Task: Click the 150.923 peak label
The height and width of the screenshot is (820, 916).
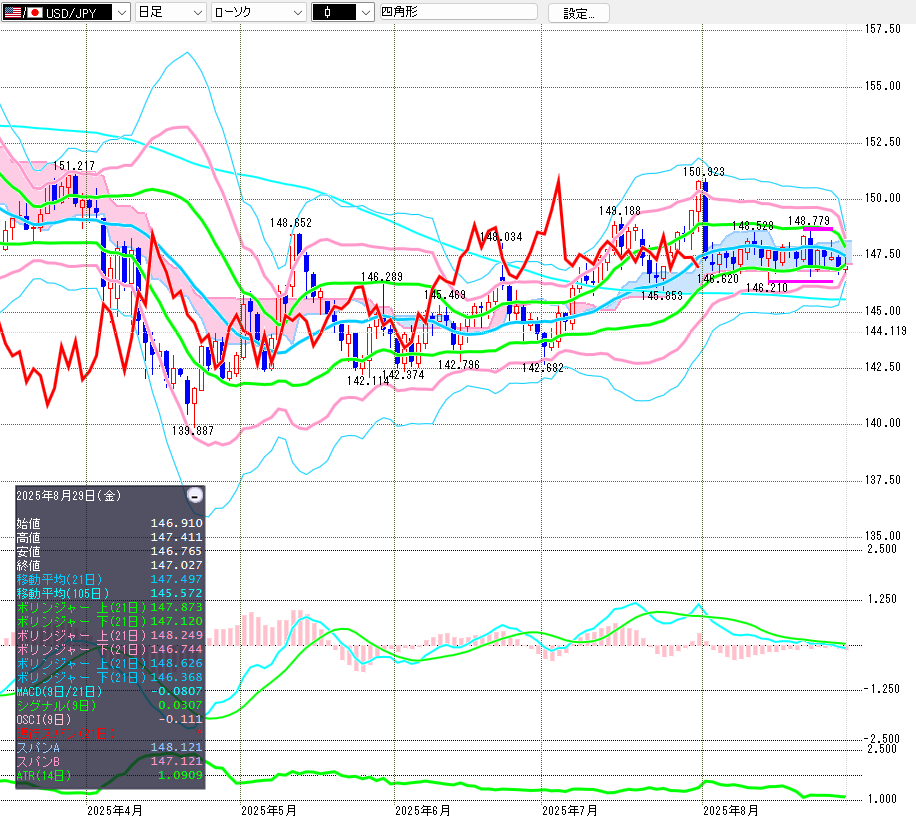Action: coord(704,172)
